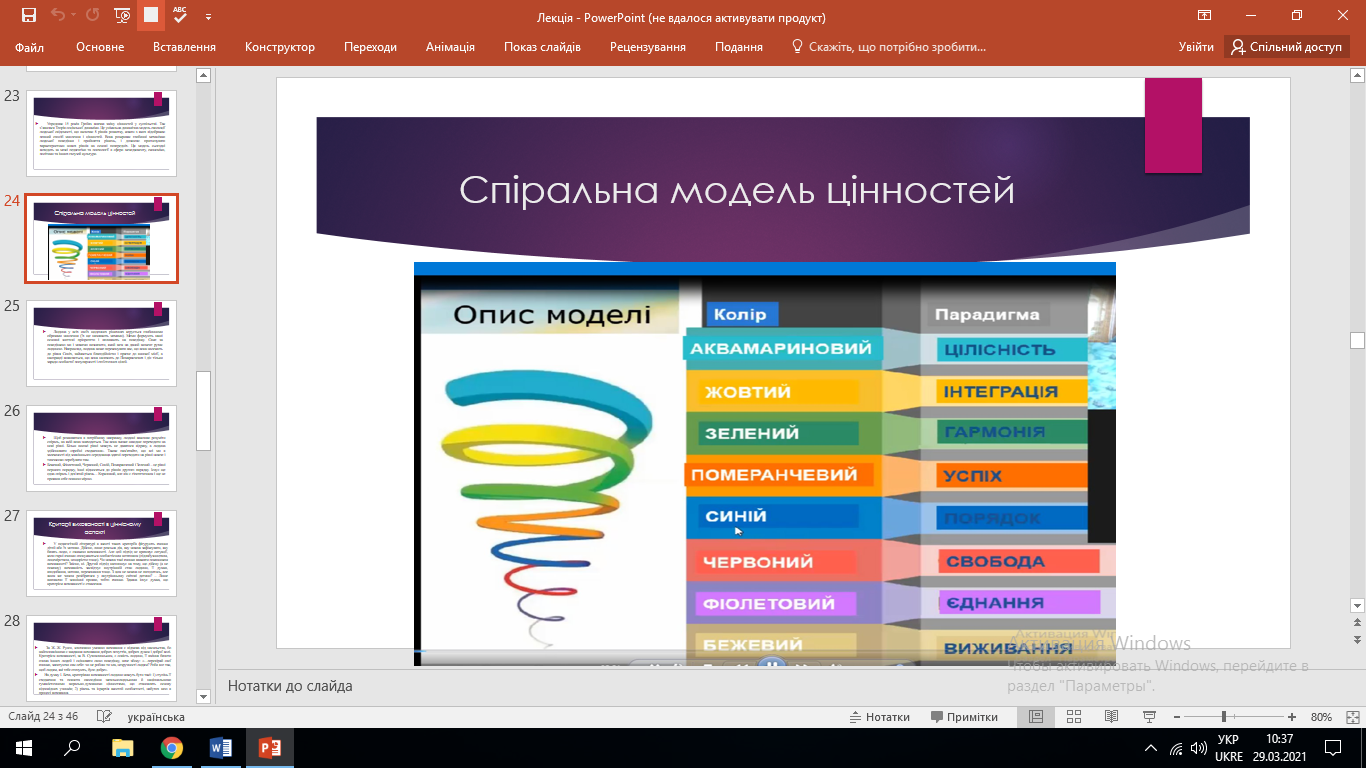This screenshot has width=1366, height=779.
Task: Start slideshow from beginning icon
Action: point(122,15)
